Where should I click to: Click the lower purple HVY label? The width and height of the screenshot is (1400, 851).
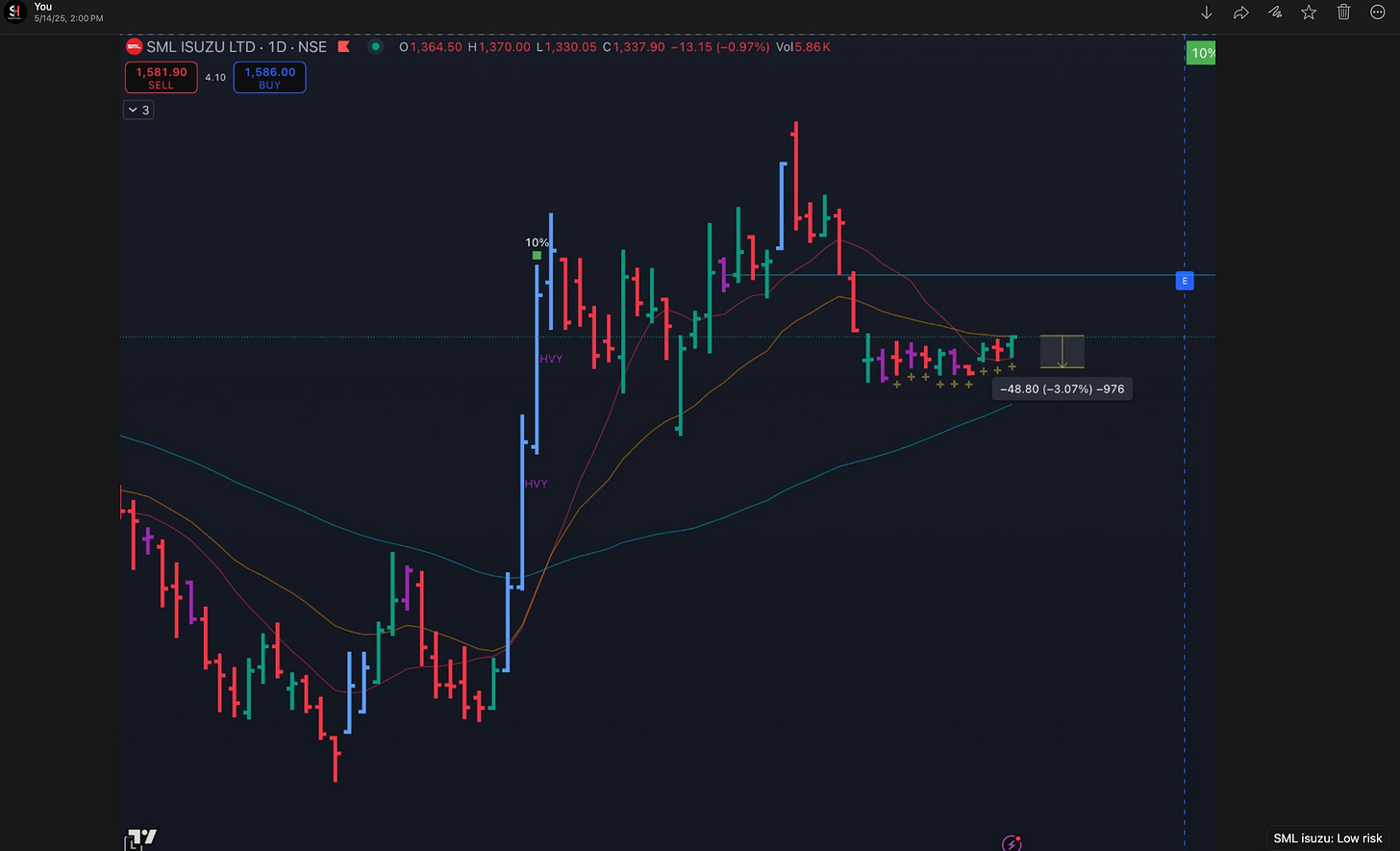pos(536,484)
